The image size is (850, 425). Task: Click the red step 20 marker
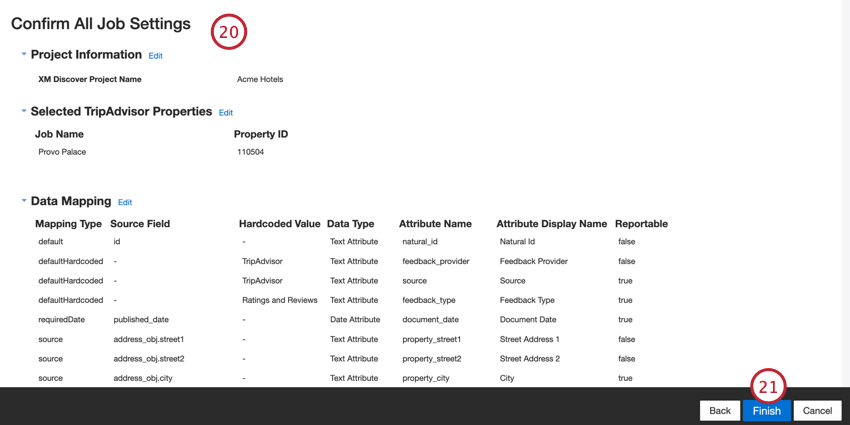point(229,32)
